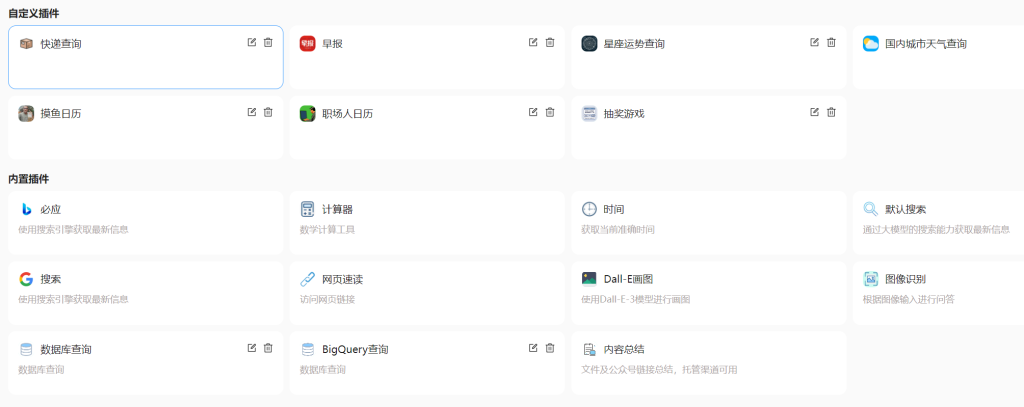Screen dimensions: 1024x407
Task: Delete the 职场人日历 plugin
Action: click(550, 112)
